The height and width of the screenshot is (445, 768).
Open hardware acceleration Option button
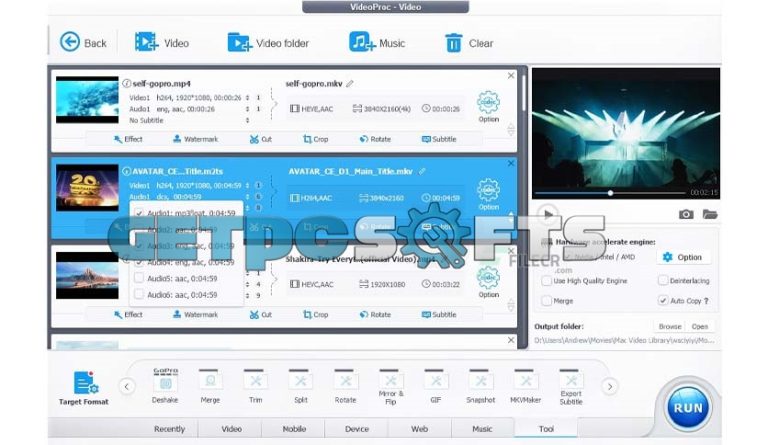pyautogui.click(x=683, y=257)
